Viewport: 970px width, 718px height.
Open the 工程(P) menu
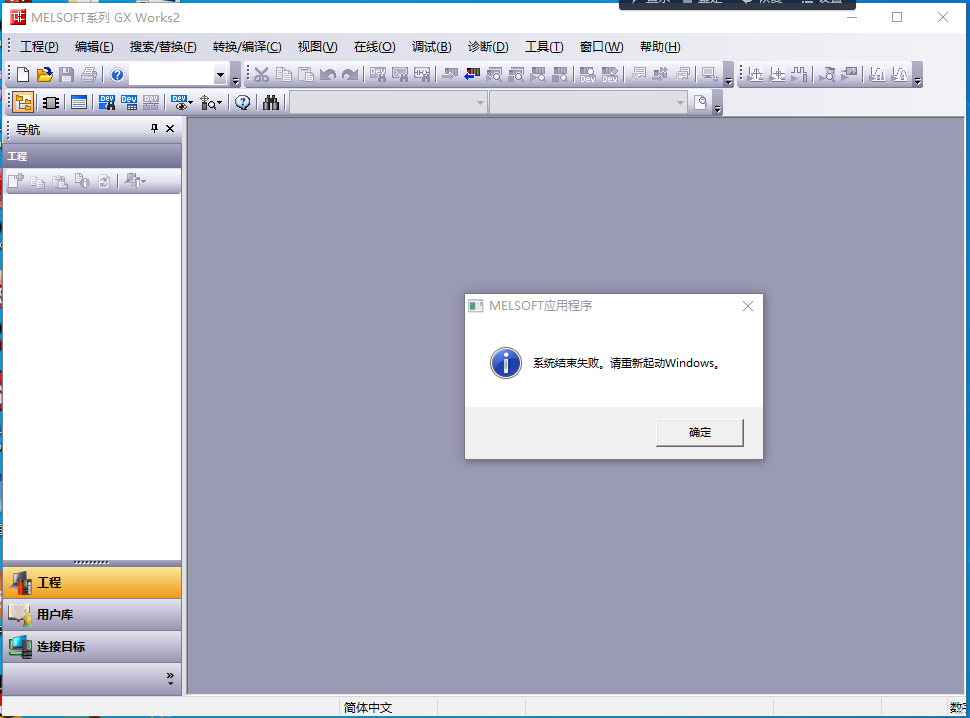click(x=39, y=47)
